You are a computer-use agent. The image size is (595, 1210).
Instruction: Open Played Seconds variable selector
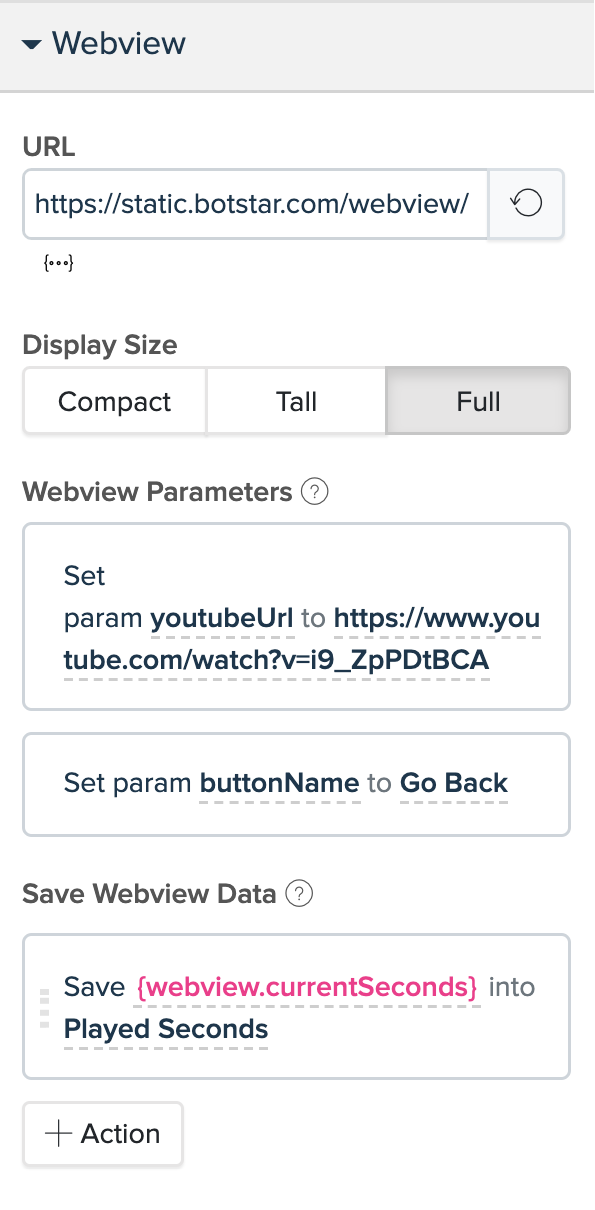(x=166, y=1029)
